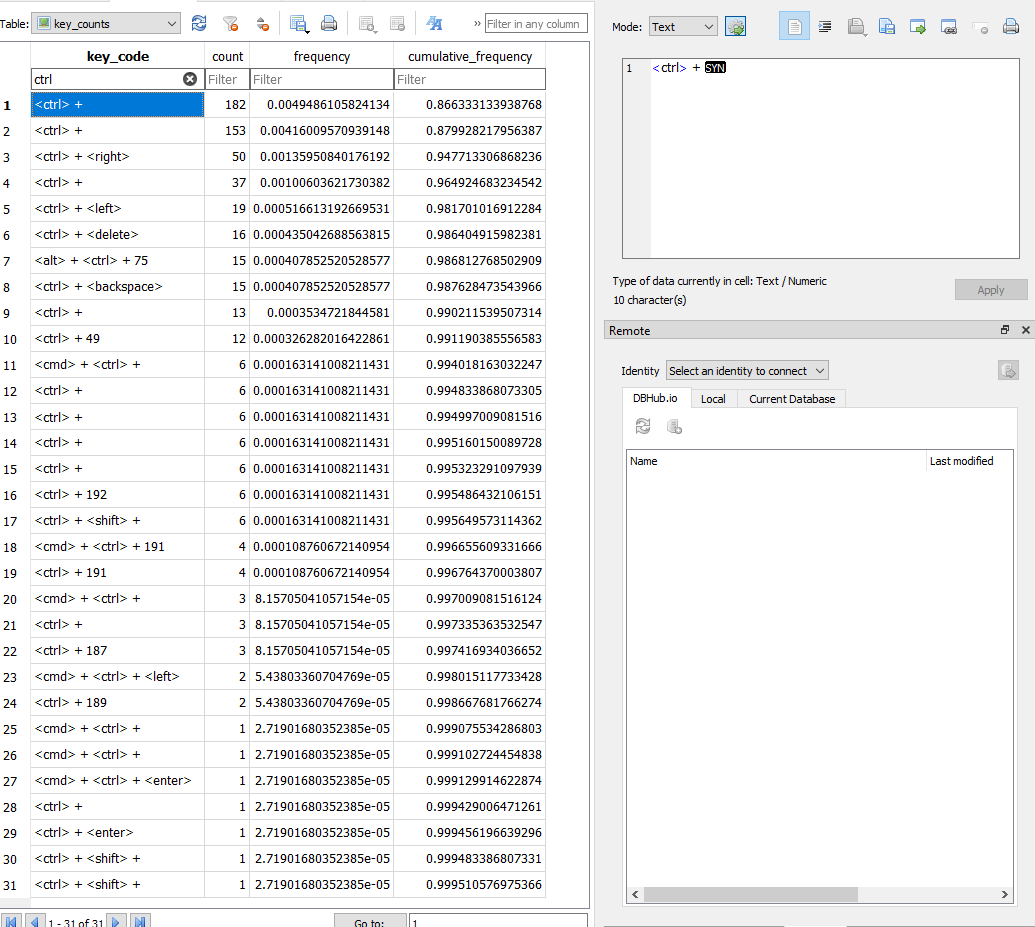Float the Remote panel
1035x927 pixels.
click(1005, 329)
